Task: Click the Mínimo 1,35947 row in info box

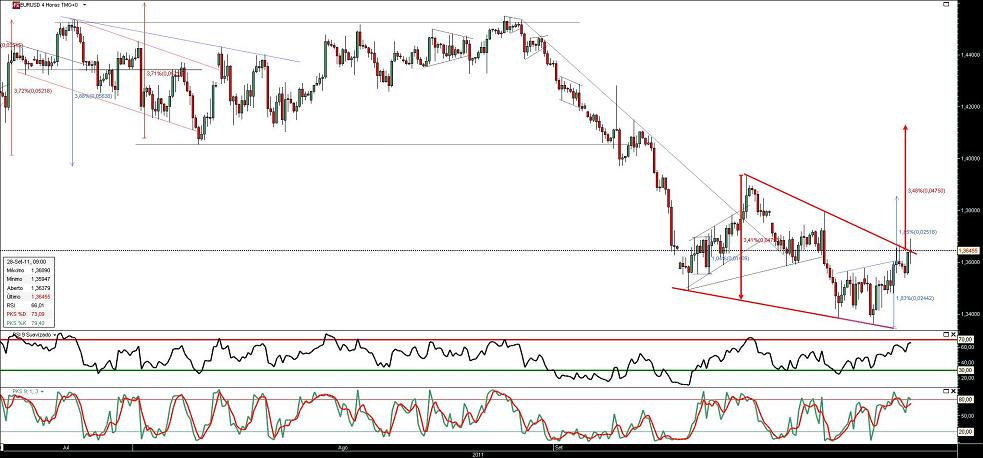Action: pos(28,279)
